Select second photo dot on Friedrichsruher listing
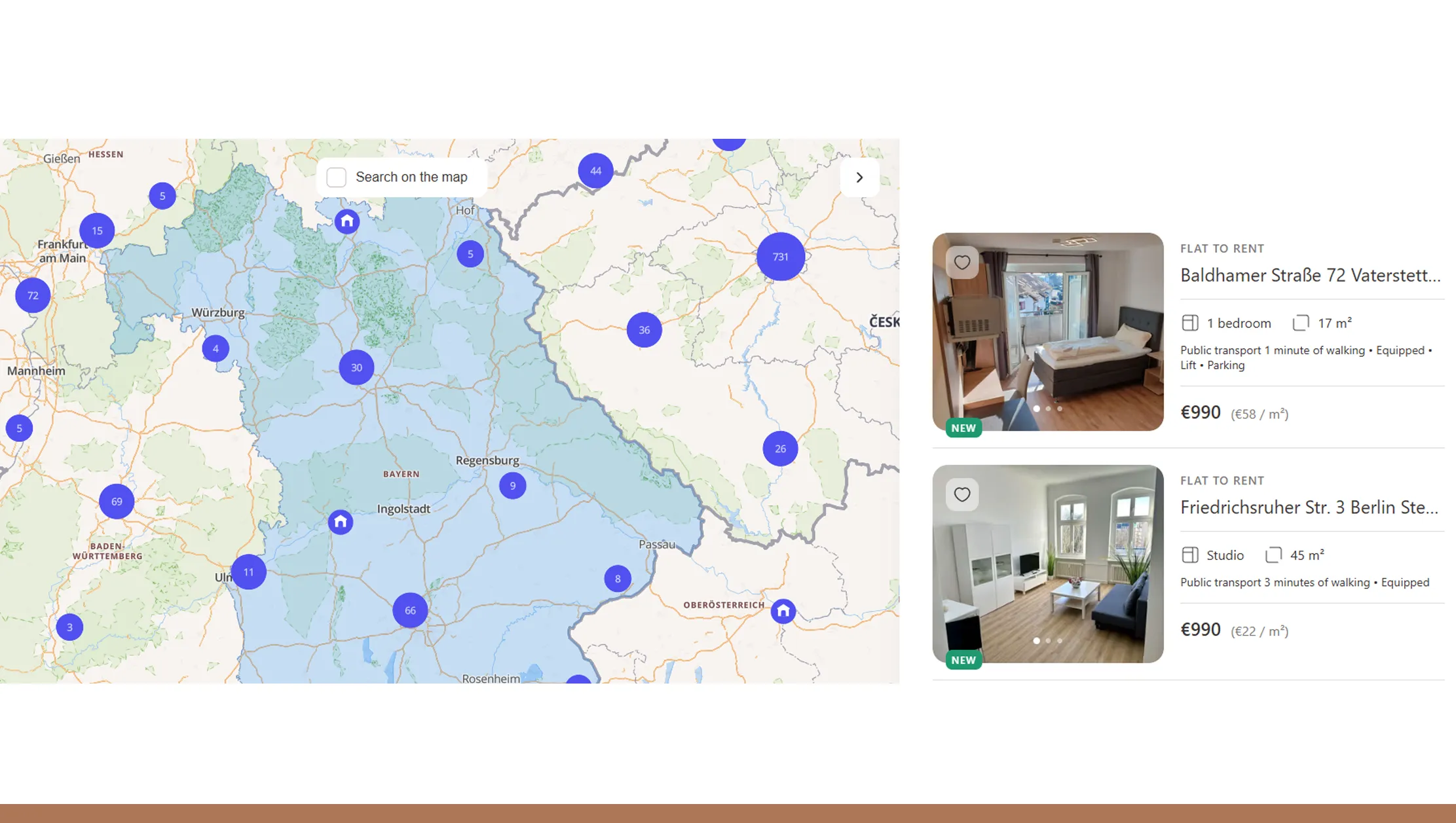Screen dimensions: 1456x823 (x=1048, y=641)
